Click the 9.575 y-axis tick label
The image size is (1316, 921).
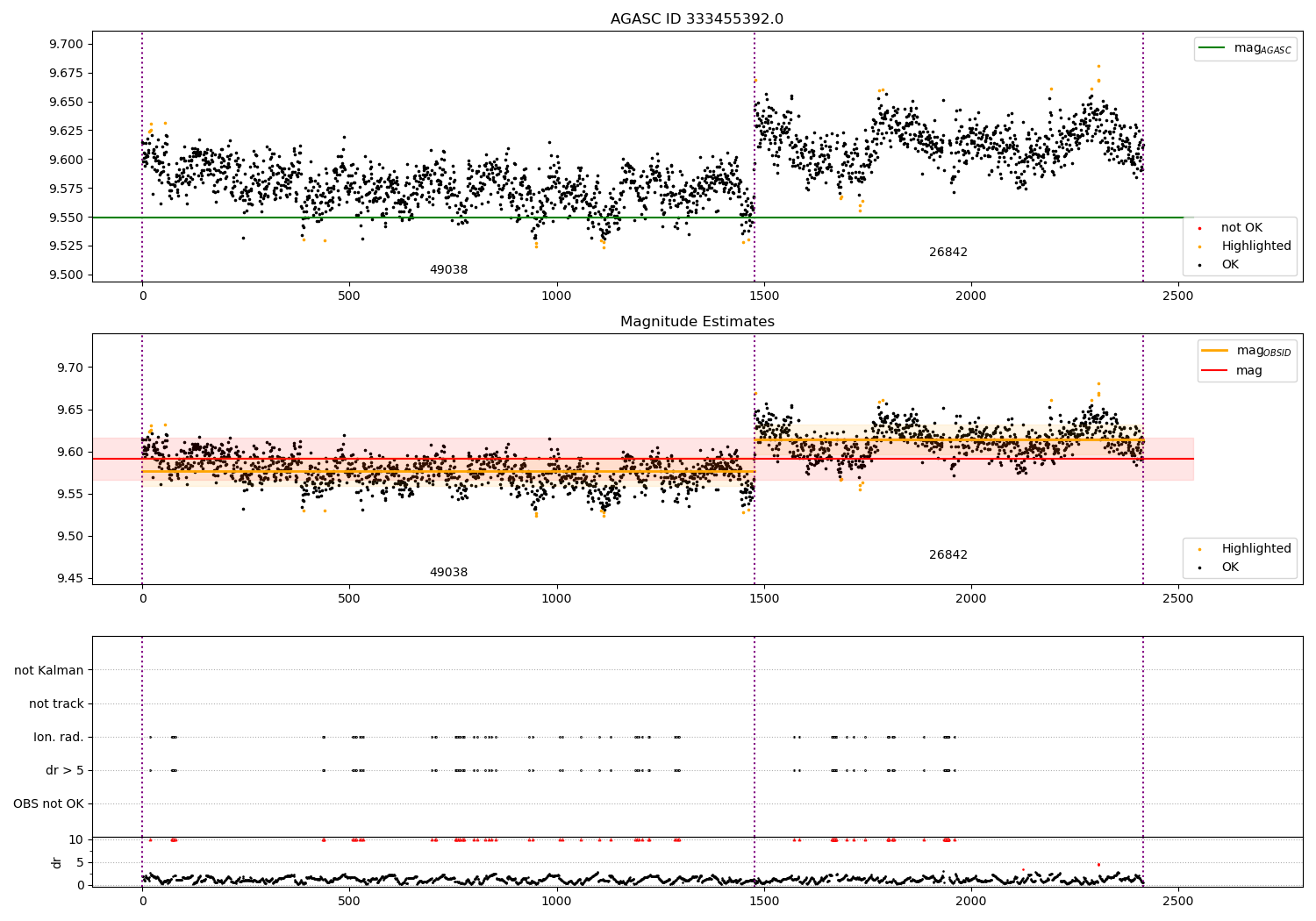coord(65,189)
